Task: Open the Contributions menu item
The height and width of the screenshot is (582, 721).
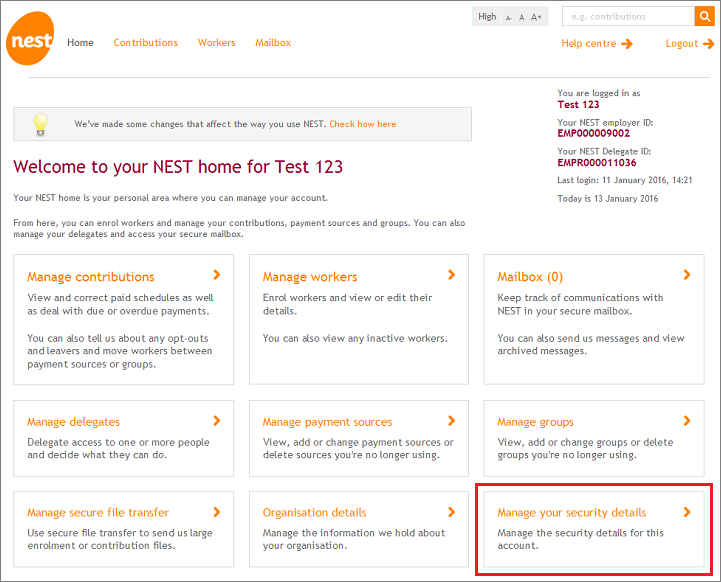Action: pos(146,43)
